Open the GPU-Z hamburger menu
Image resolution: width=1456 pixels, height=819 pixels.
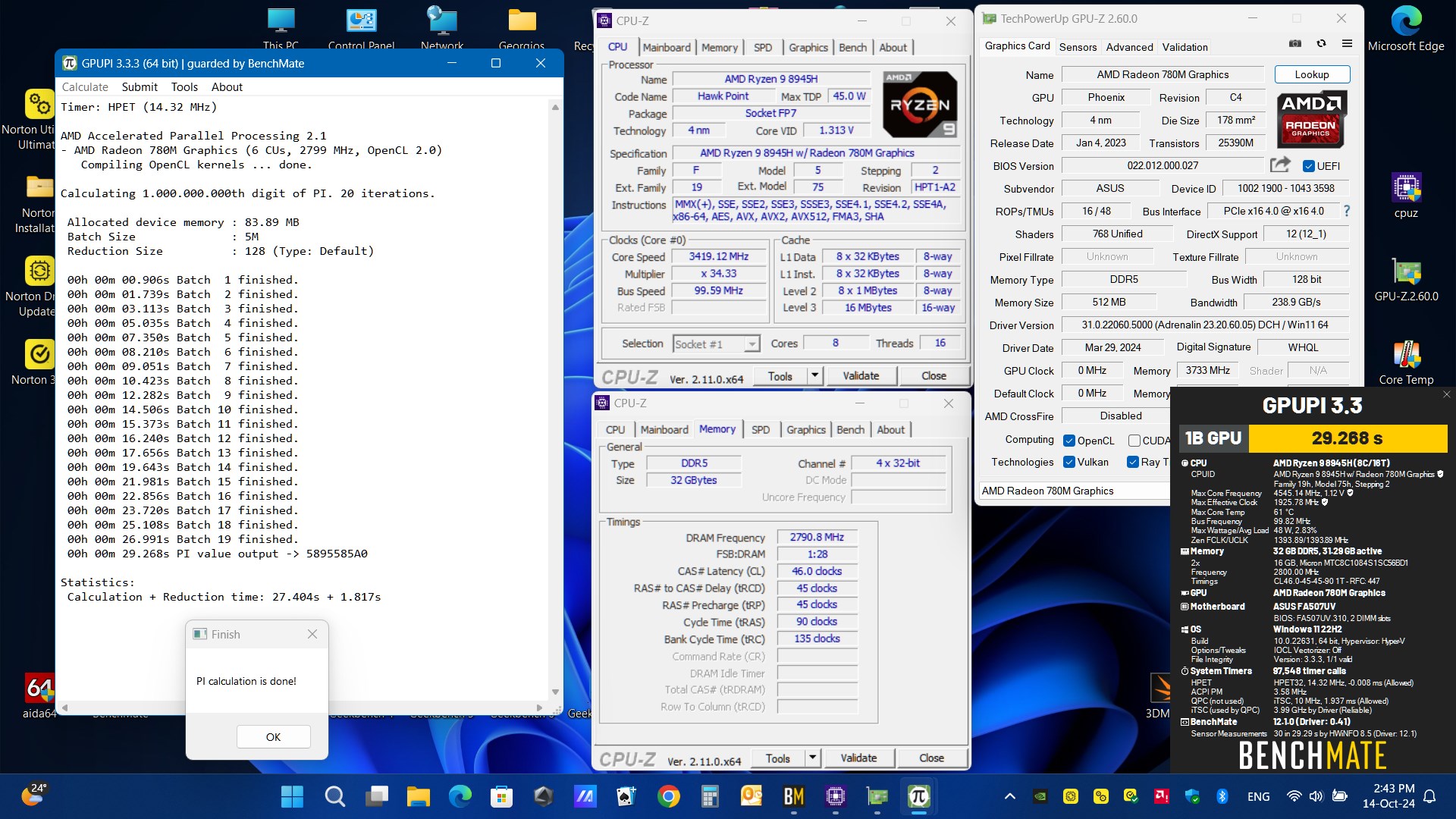(x=1347, y=44)
